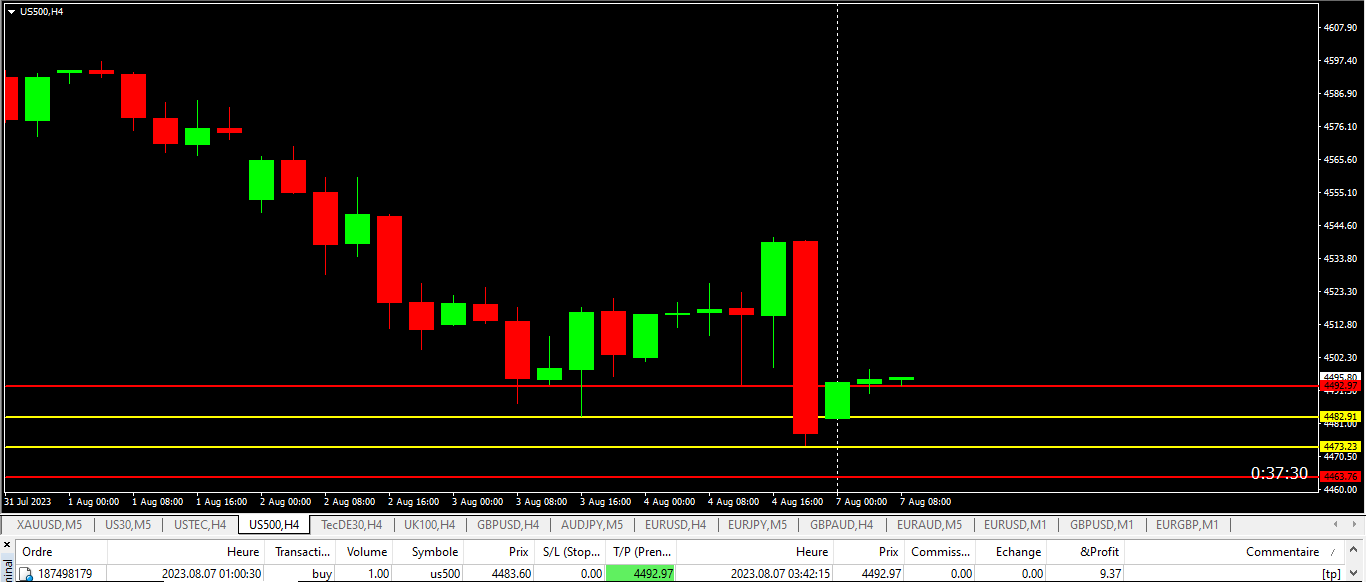Viewport: 1366px width, 582px height.
Task: Click the 'buy' transaction type cell
Action: click(x=322, y=574)
